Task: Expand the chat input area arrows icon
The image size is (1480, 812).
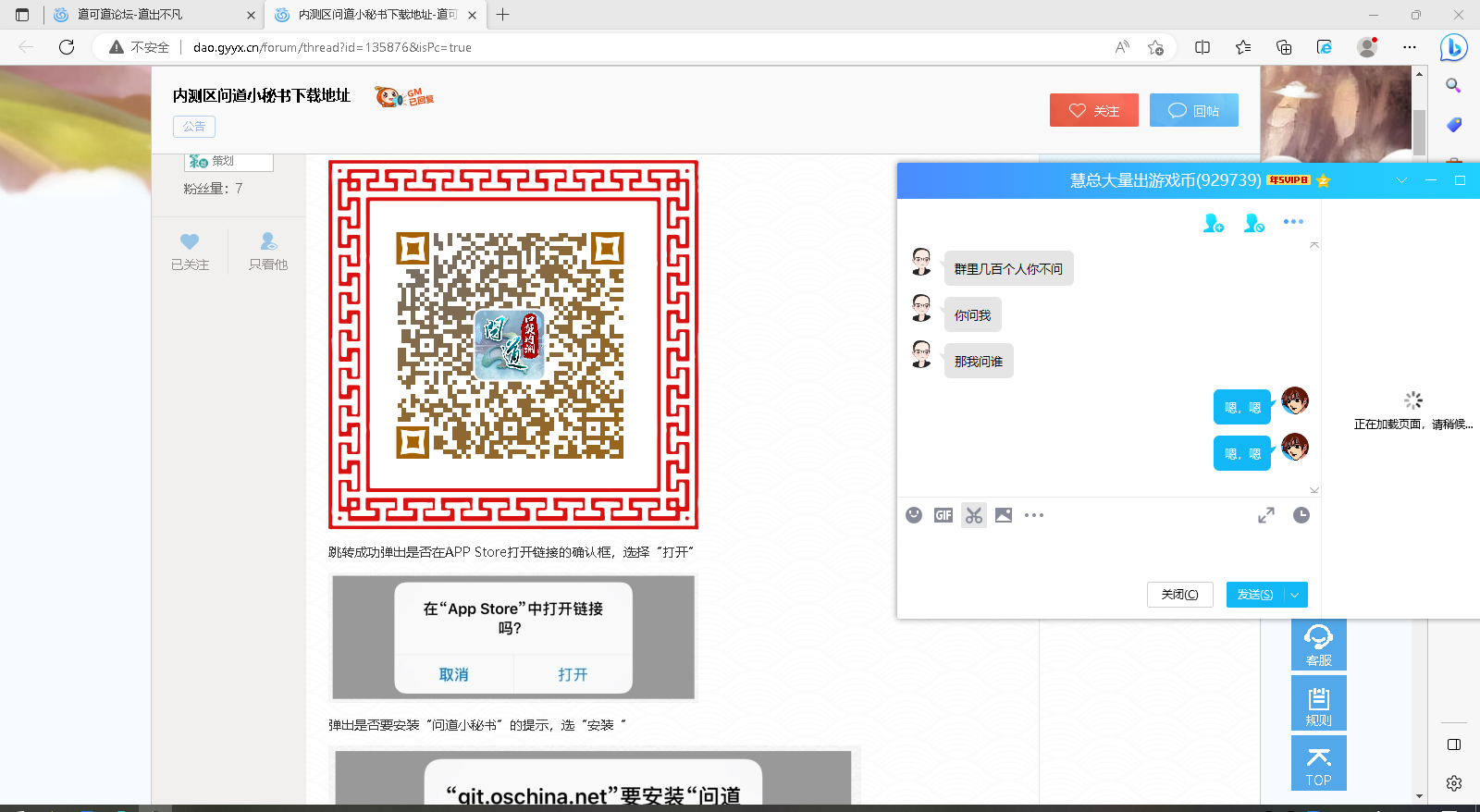Action: 1266,515
